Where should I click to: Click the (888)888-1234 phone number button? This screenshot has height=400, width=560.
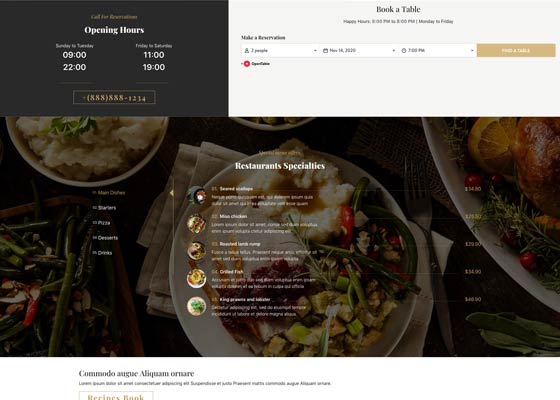(114, 97)
